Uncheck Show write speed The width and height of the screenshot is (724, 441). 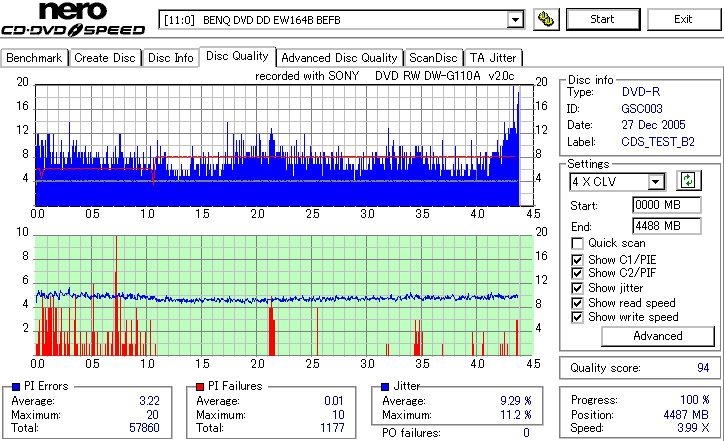tap(577, 317)
